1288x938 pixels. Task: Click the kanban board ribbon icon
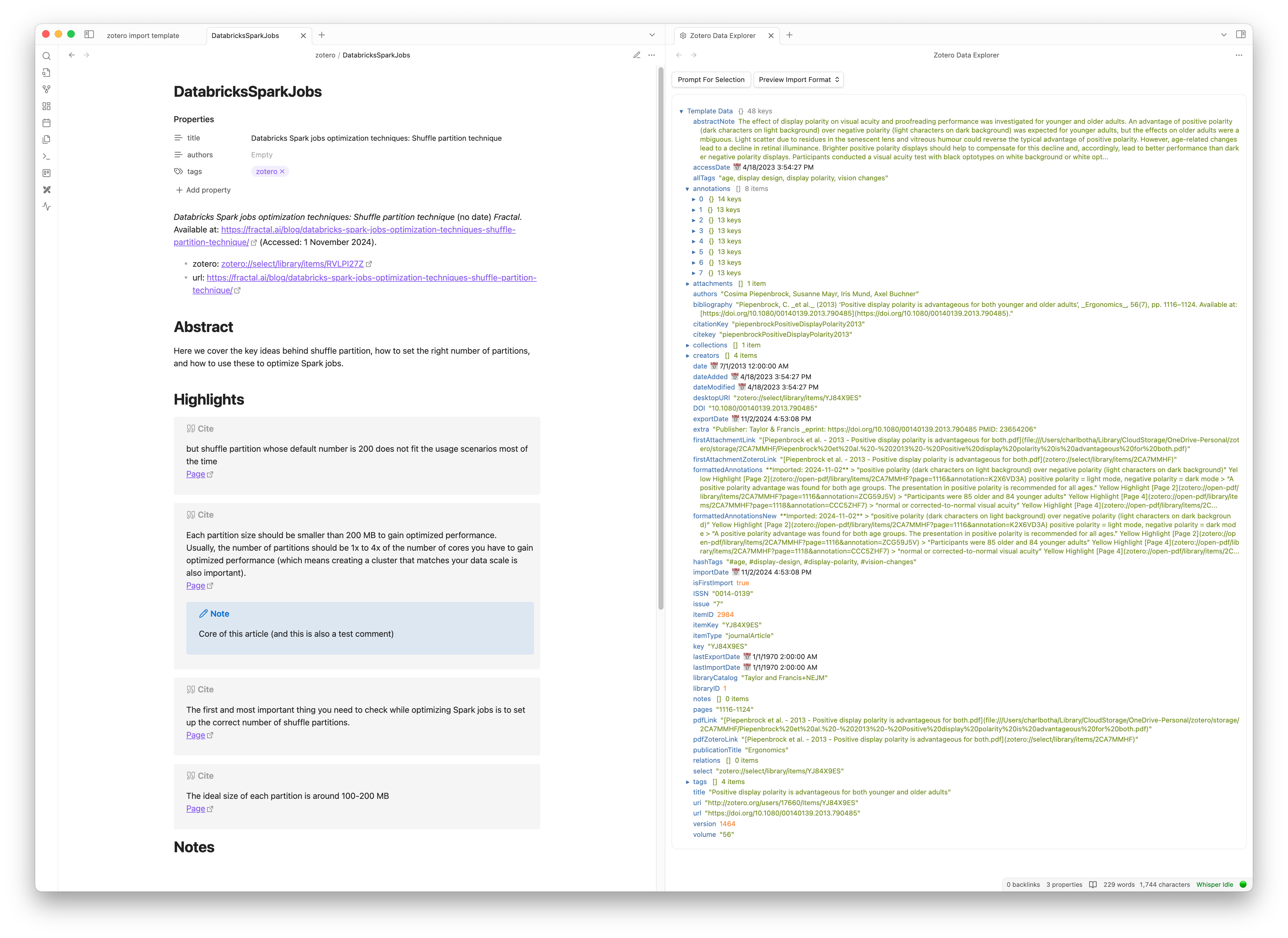tap(46, 173)
